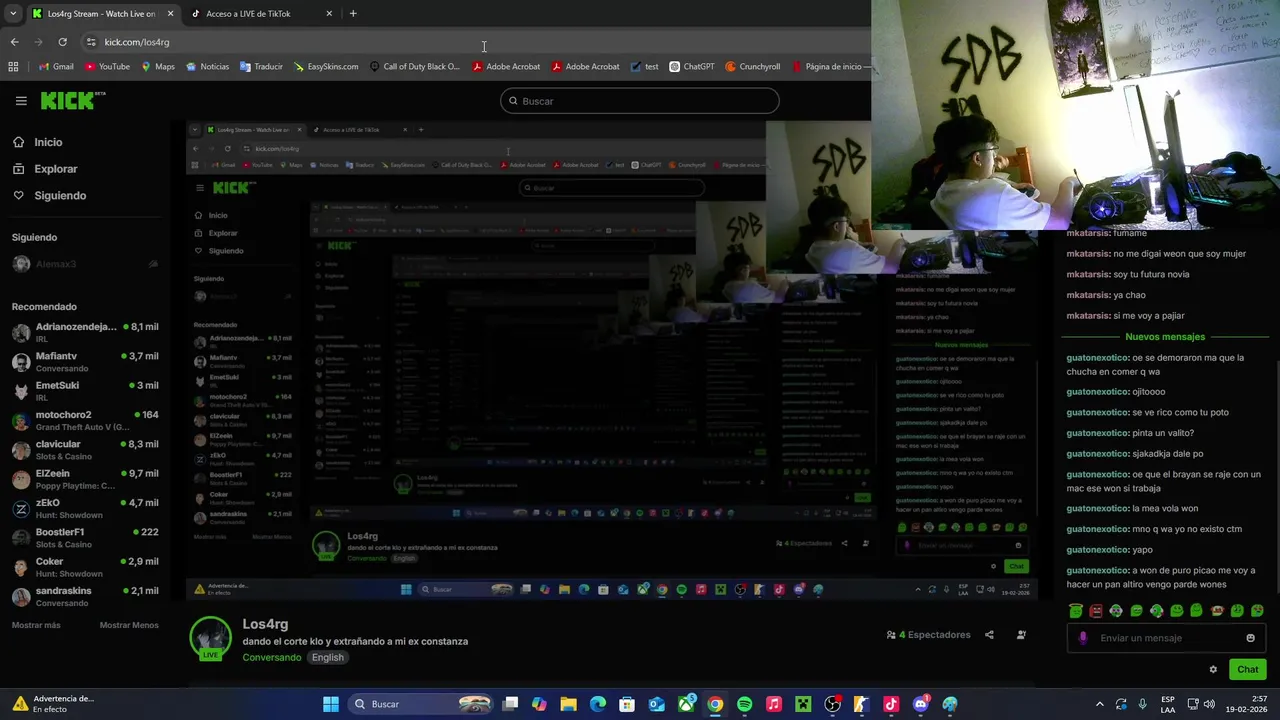
Task: Click the ESP LAA keyboard language indicator
Action: pyautogui.click(x=1168, y=704)
